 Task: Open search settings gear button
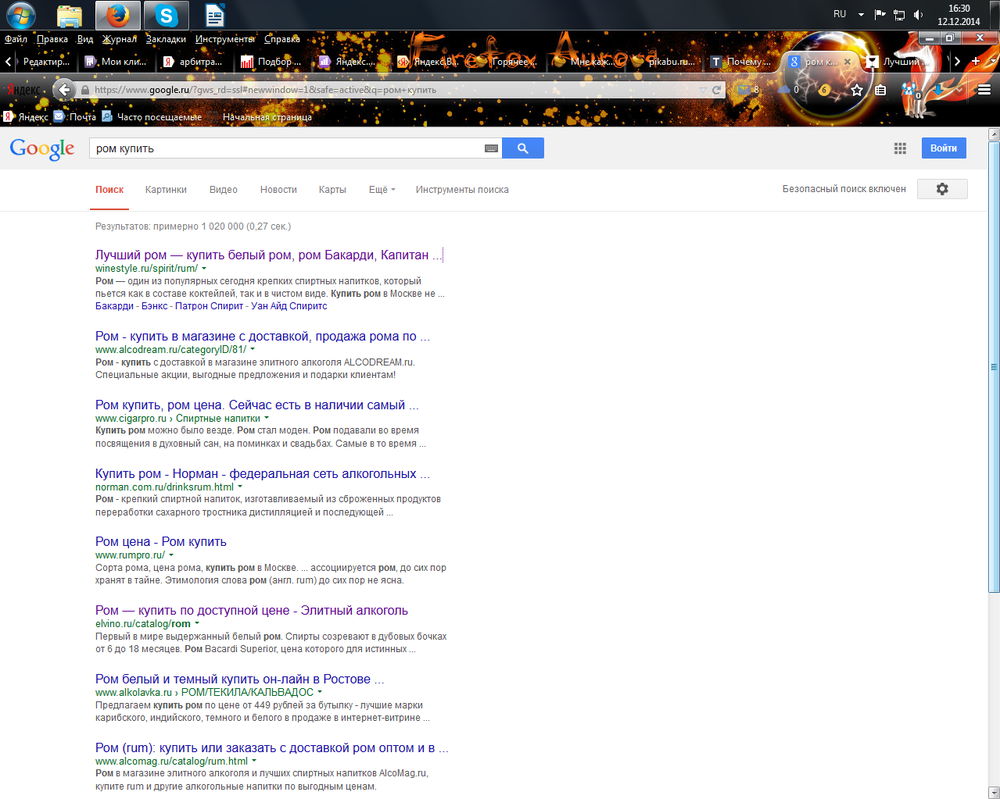(x=942, y=189)
